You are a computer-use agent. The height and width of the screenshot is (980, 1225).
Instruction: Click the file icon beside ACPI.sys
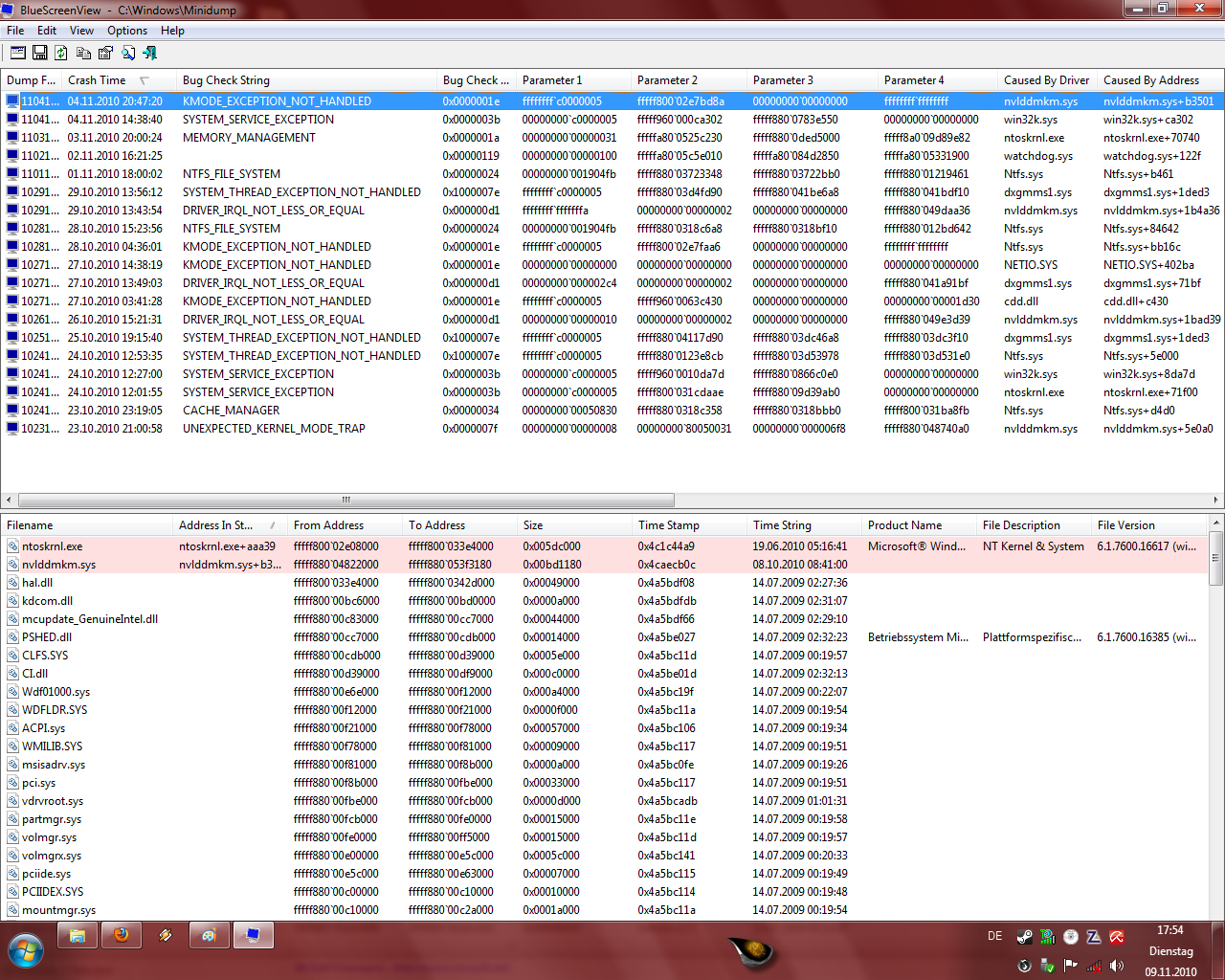pos(12,727)
